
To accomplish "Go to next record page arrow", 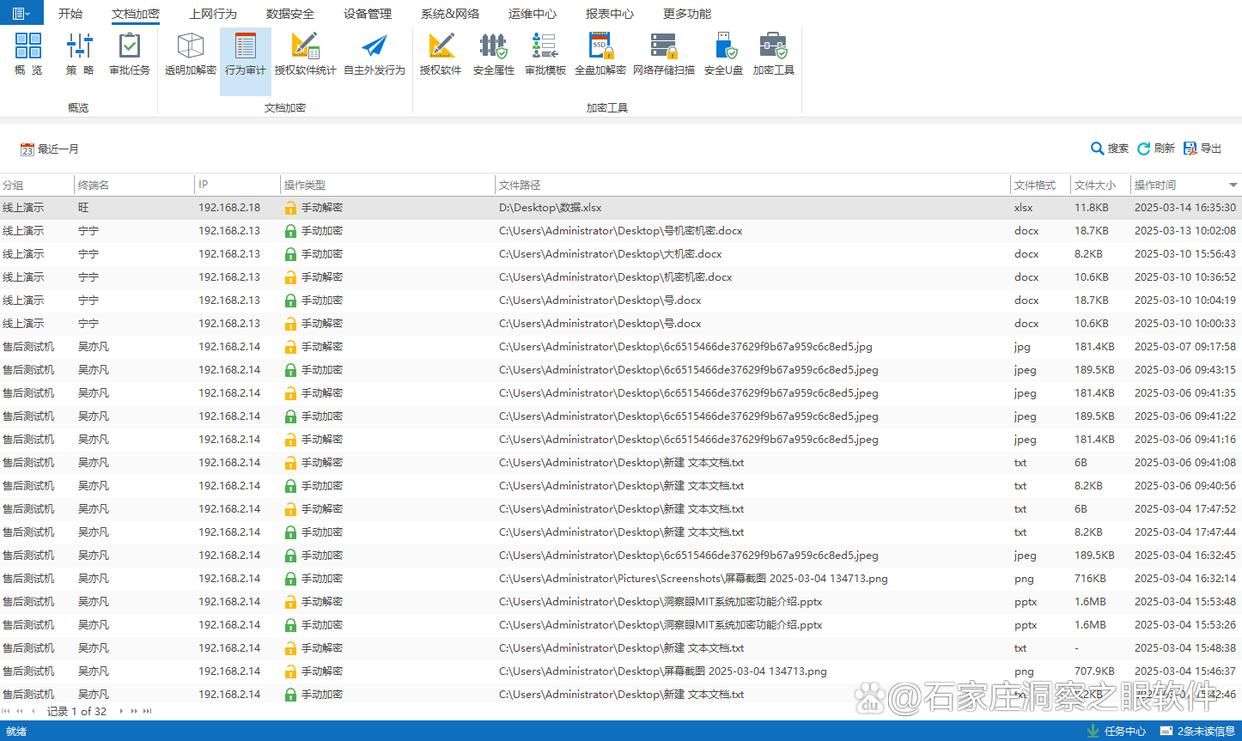I will point(122,711).
